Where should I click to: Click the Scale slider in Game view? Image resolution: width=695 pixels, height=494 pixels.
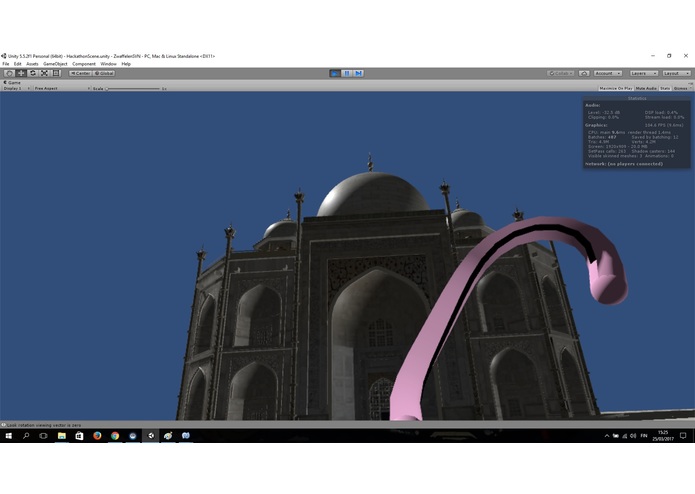(133, 88)
